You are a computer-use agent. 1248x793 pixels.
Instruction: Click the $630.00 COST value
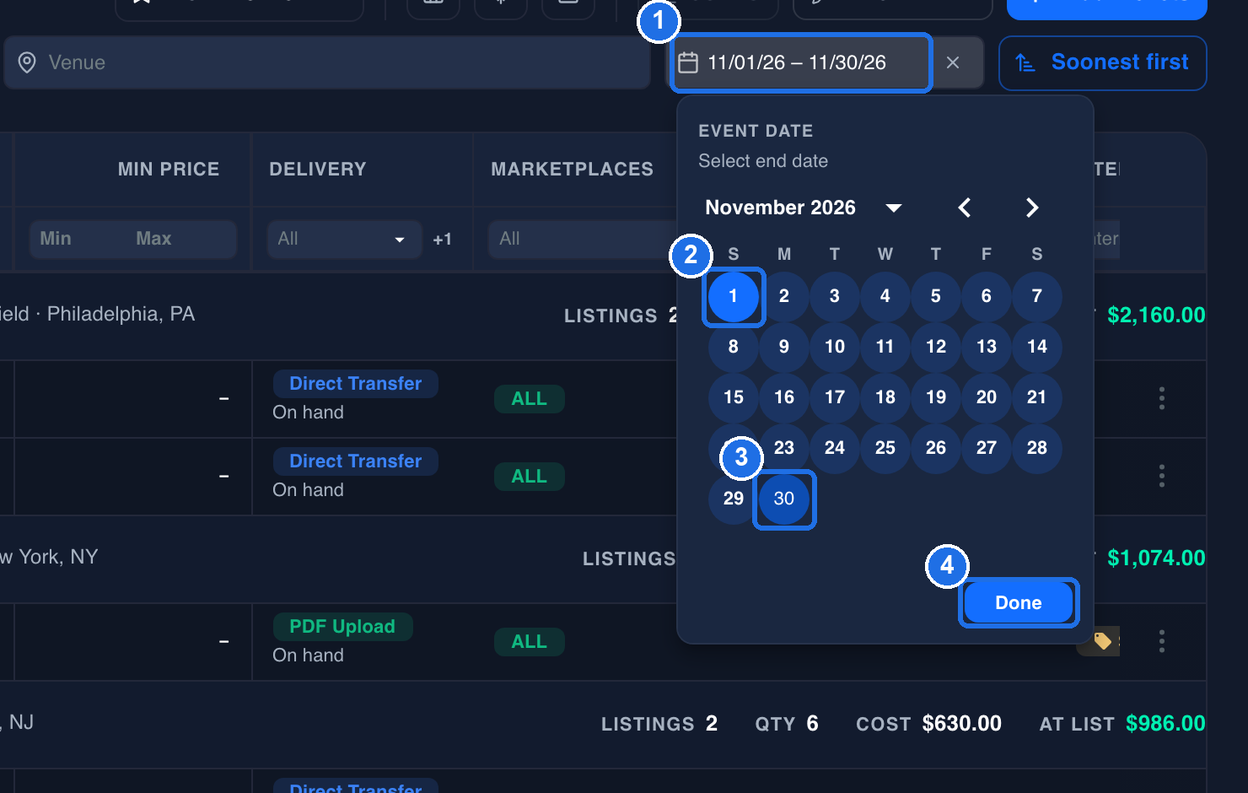[962, 724]
